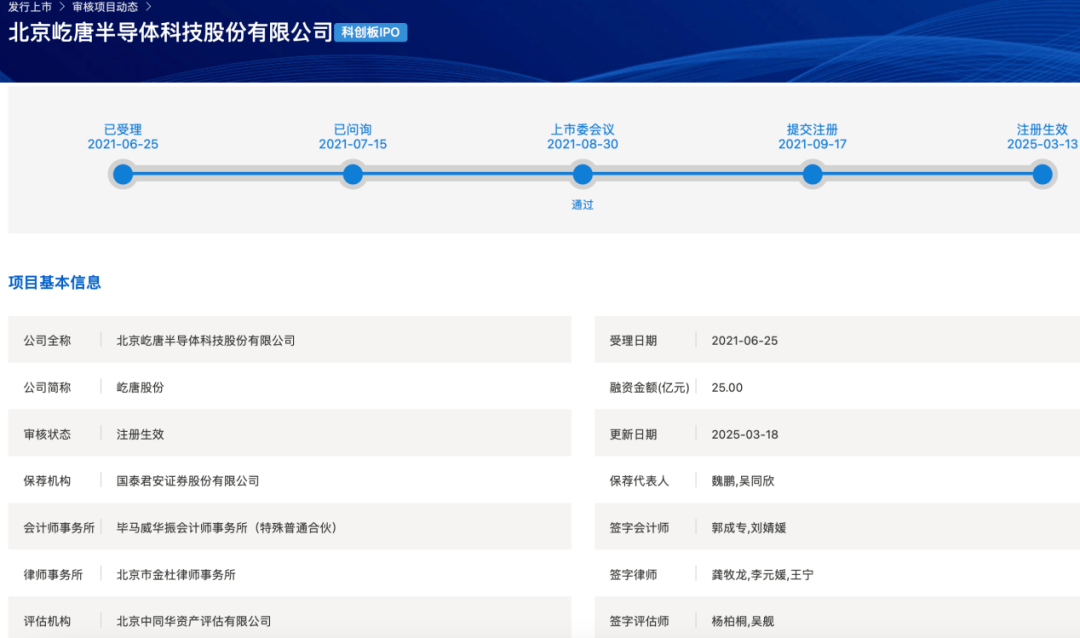Click the 科创板IPO badge

point(371,32)
